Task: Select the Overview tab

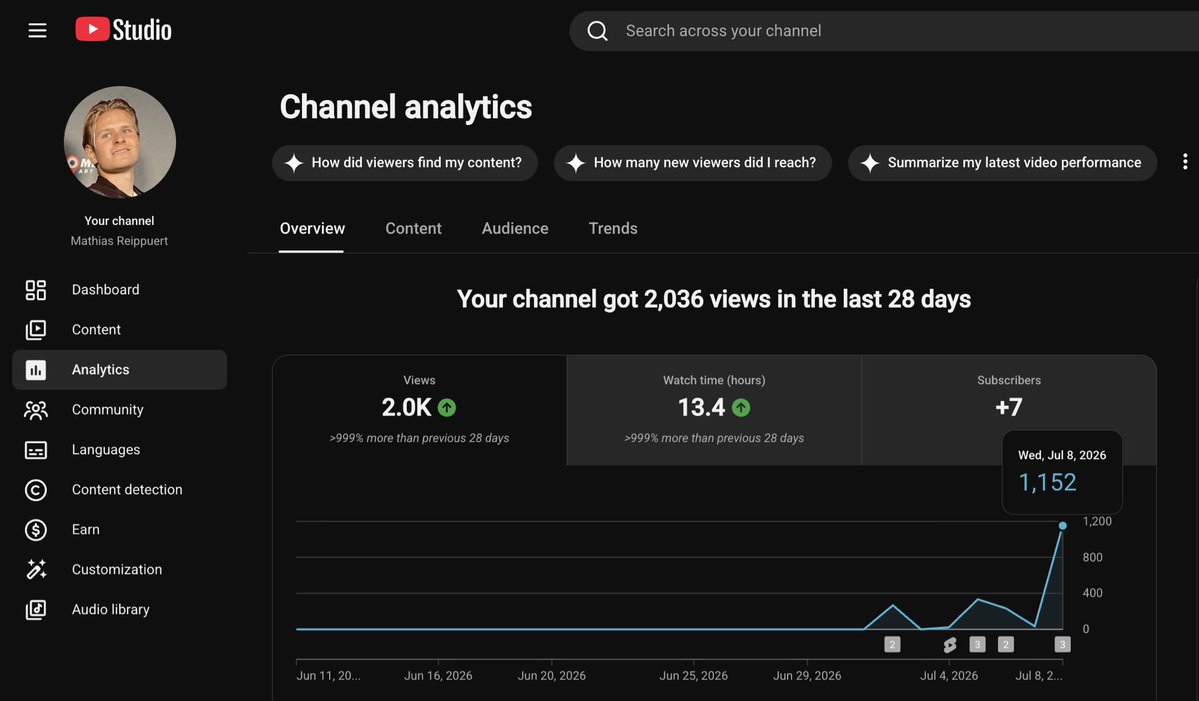Action: 312,229
